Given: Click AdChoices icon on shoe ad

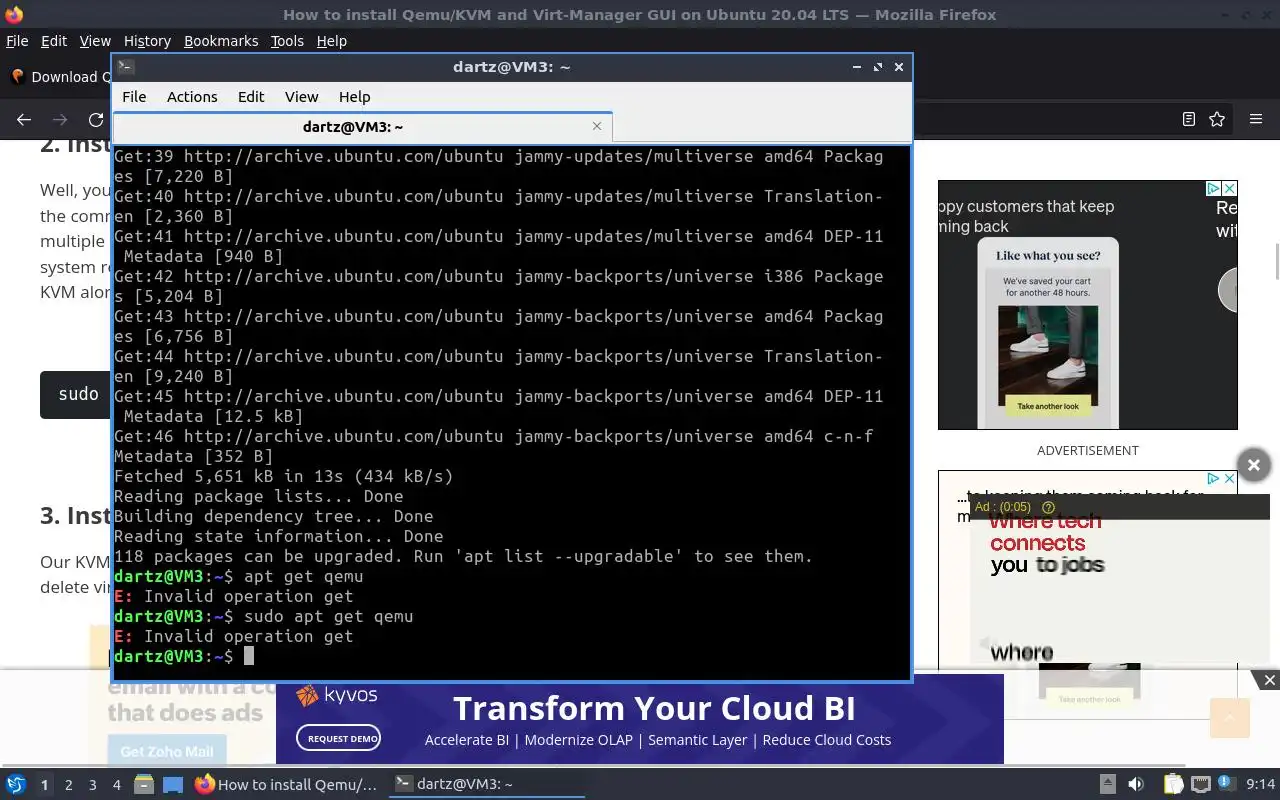Looking at the screenshot, I should [x=1212, y=188].
